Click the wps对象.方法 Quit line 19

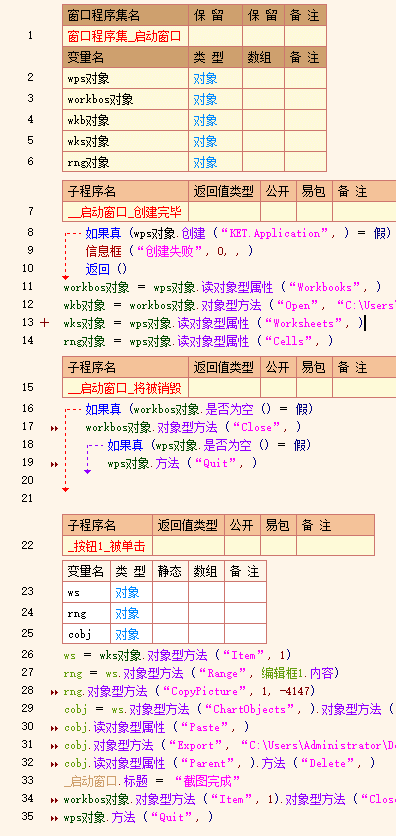click(x=182, y=463)
